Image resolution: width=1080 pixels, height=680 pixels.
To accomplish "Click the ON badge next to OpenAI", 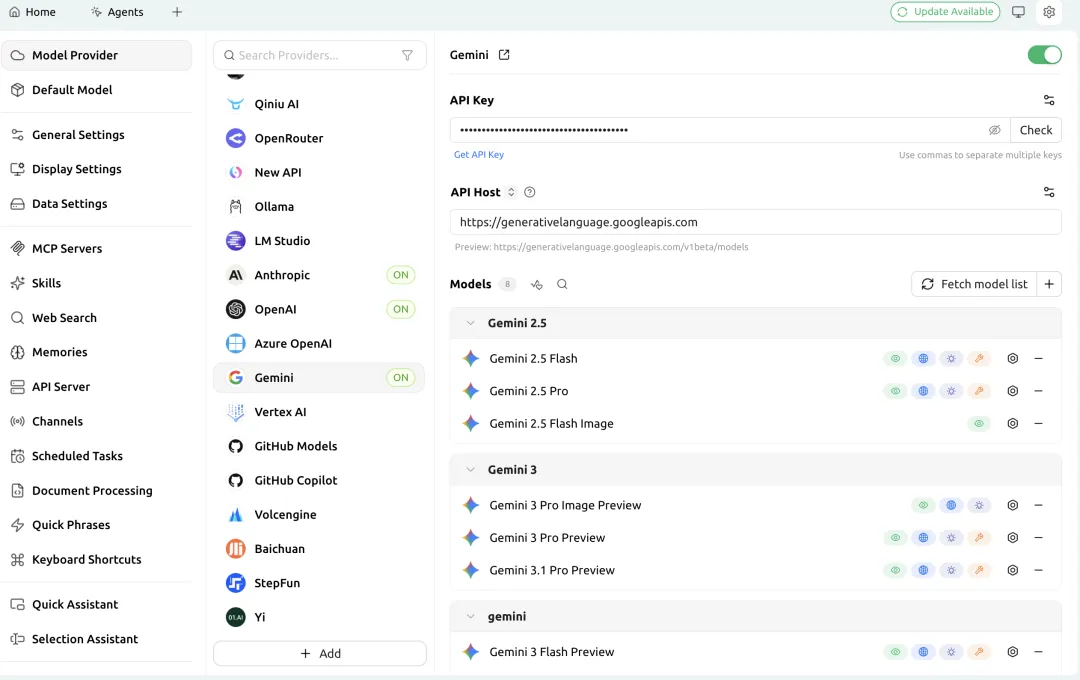I will pos(401,309).
